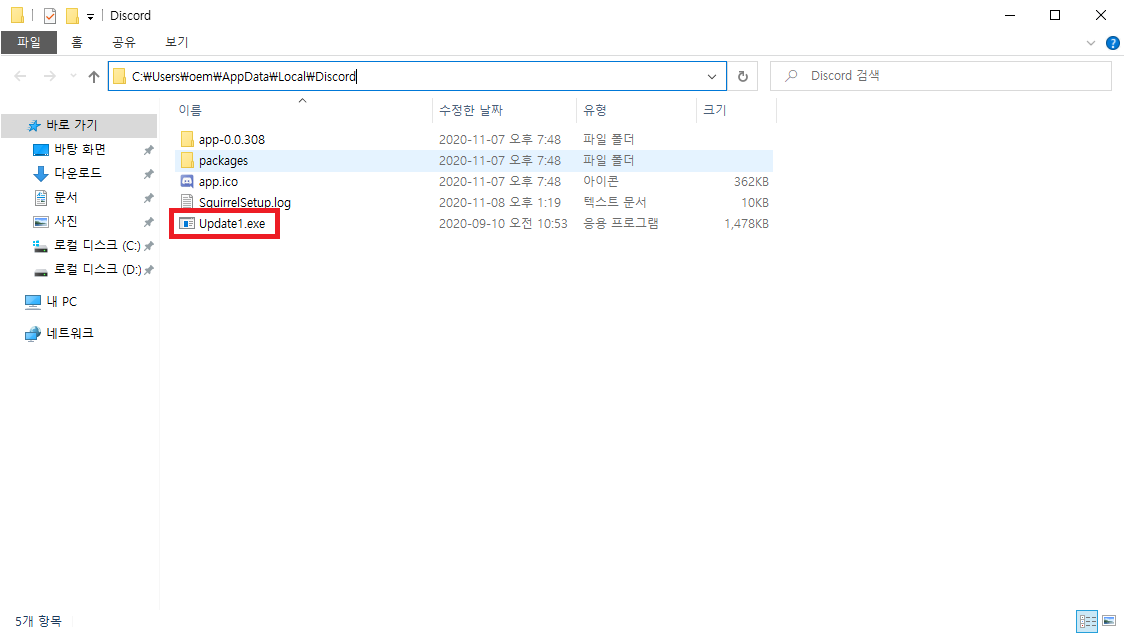Click the 2020-09-10 오전 10:53 date
This screenshot has width=1125, height=634.
(x=503, y=224)
